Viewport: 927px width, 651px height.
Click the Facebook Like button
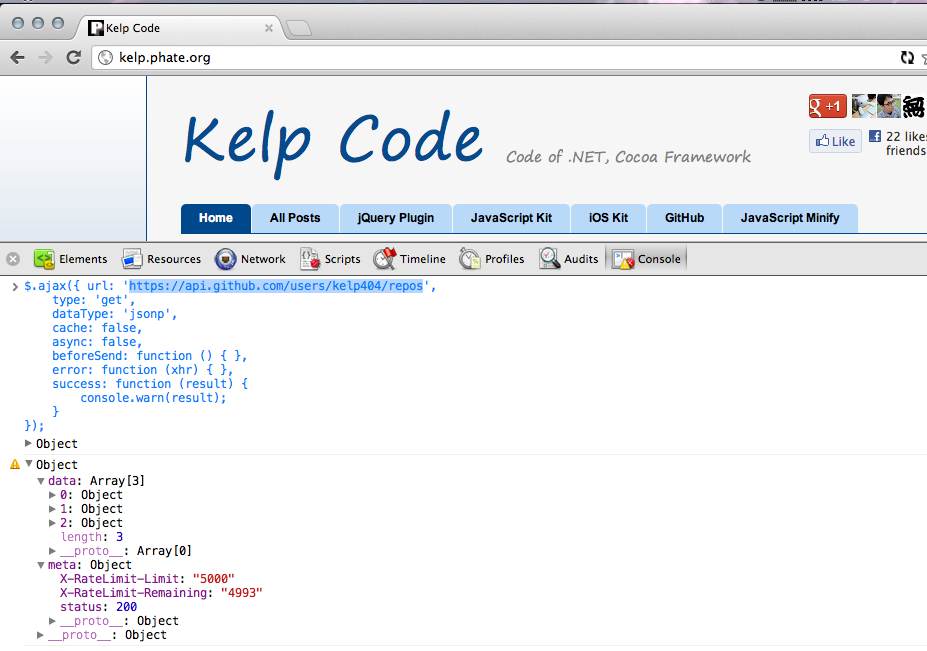point(835,141)
